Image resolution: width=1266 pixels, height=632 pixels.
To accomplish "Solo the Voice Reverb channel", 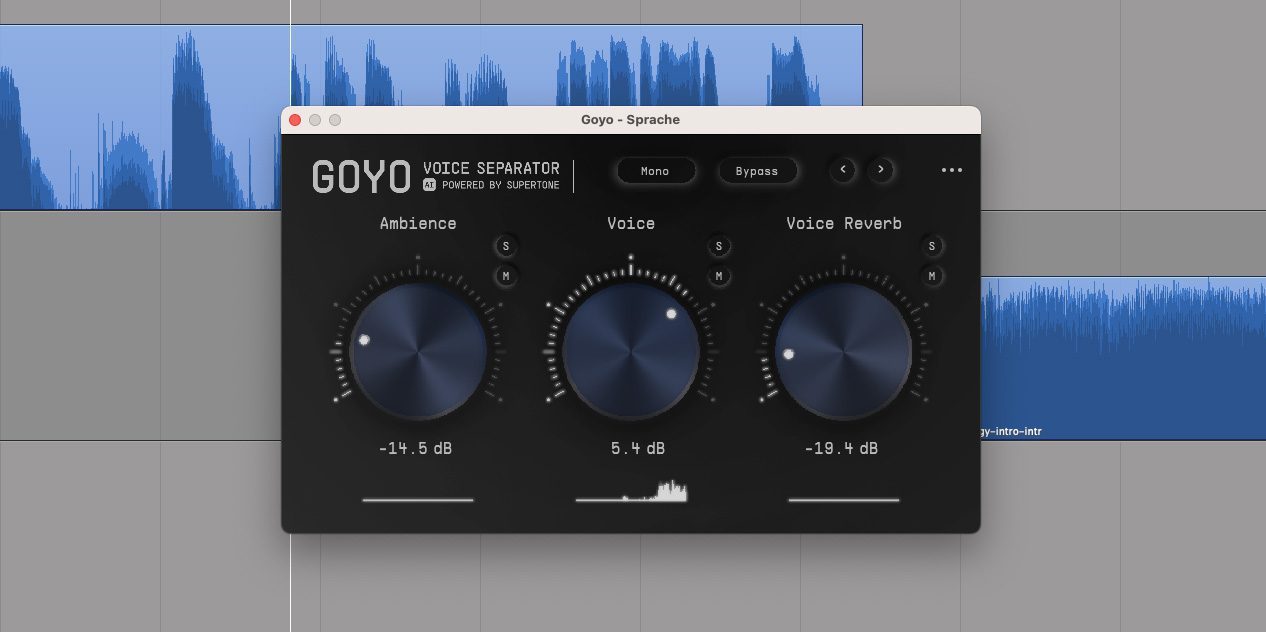I will 931,246.
